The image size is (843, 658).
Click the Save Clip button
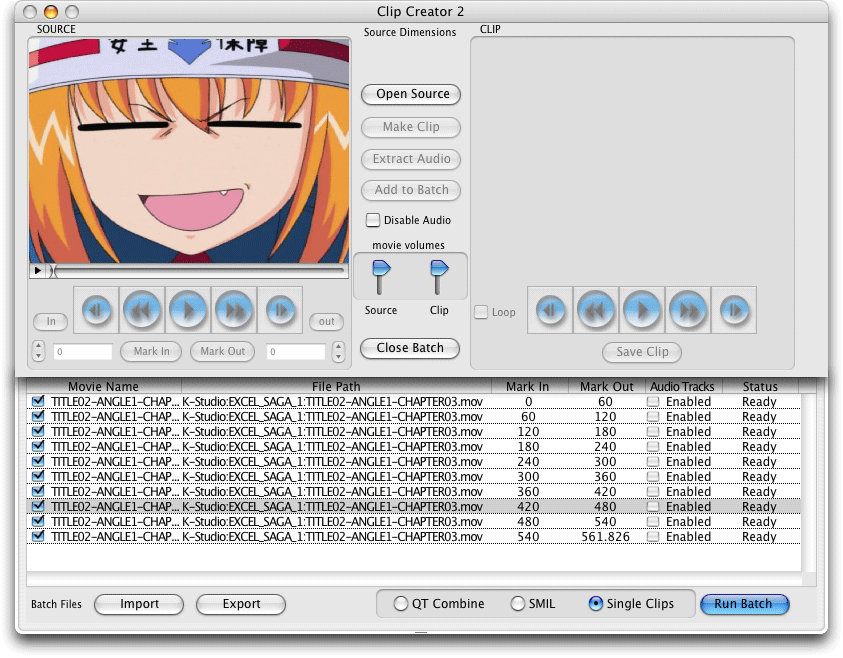tap(642, 352)
